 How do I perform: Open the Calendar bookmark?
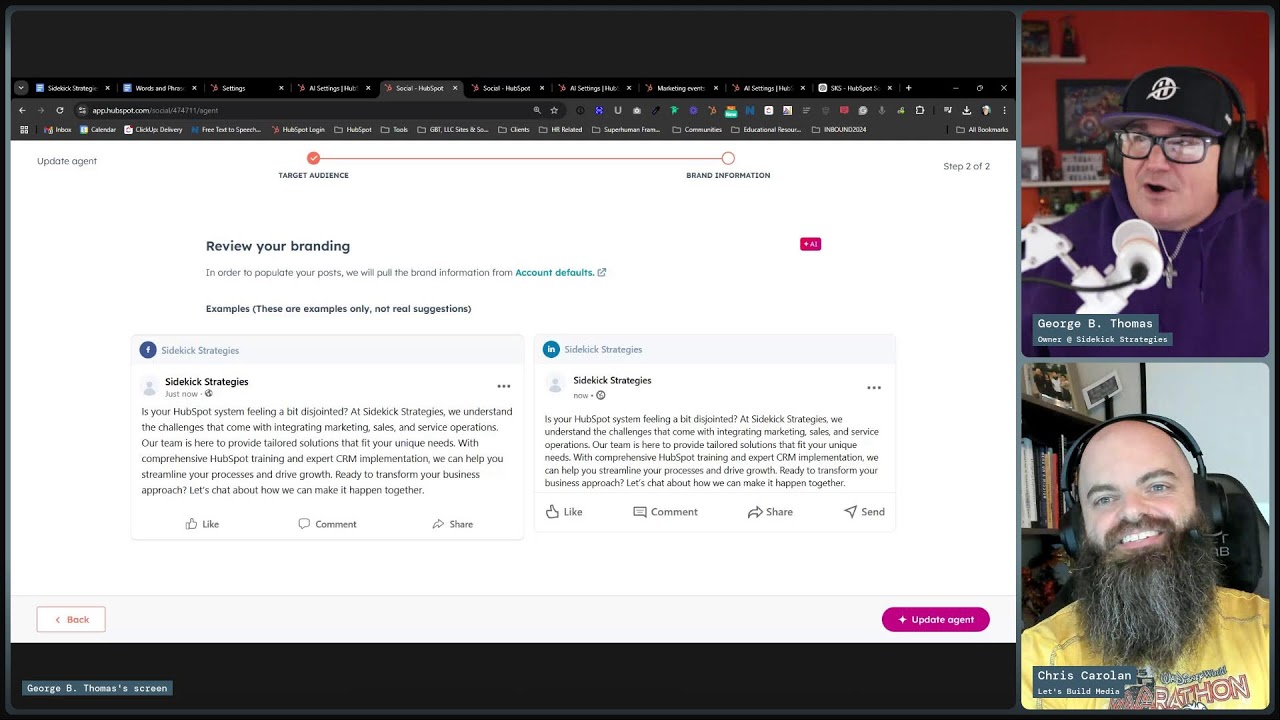tap(98, 129)
